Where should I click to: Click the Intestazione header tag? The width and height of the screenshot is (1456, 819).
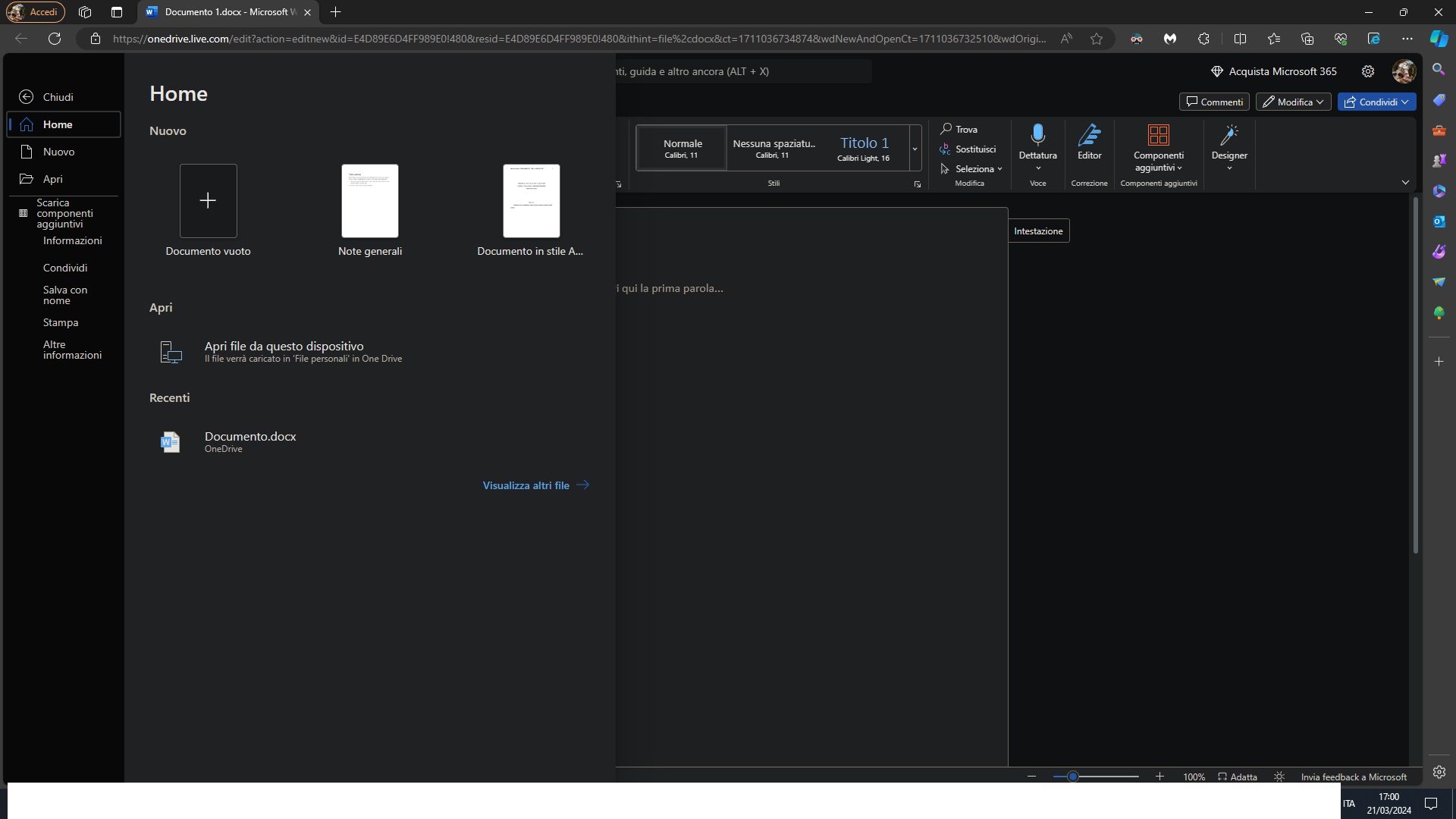(1038, 231)
